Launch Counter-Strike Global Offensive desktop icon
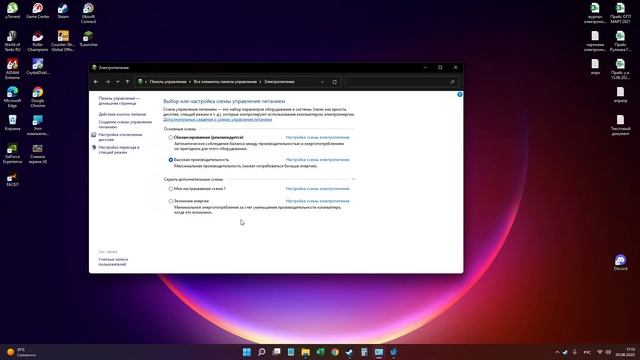Image resolution: width=640 pixels, height=360 pixels. 63,41
